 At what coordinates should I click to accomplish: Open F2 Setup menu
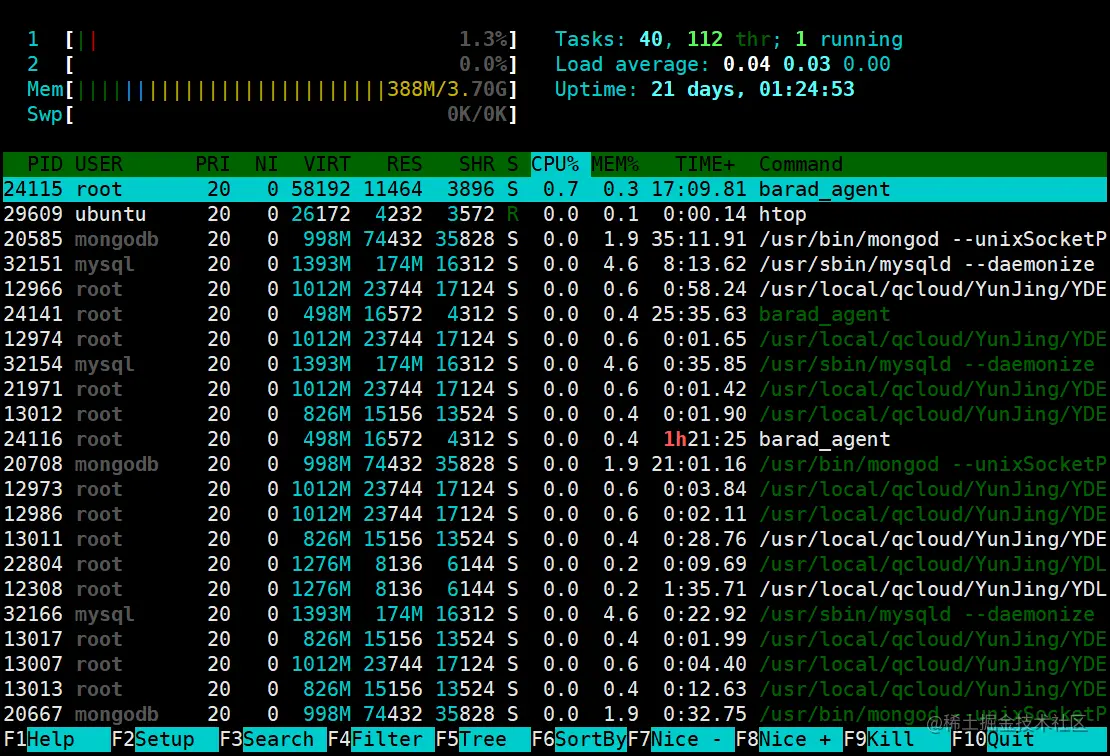tap(164, 739)
